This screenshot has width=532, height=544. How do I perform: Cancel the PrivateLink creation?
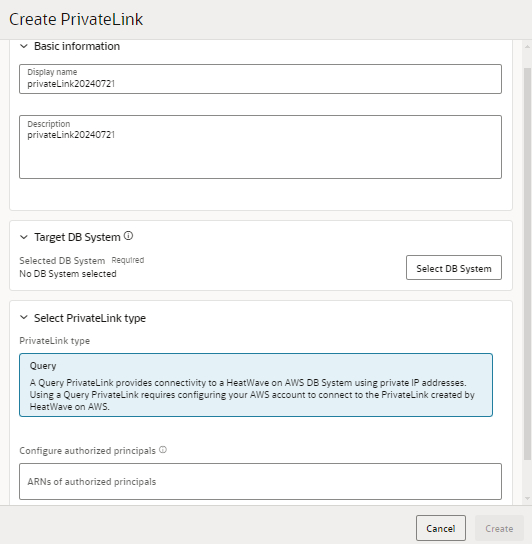441,528
